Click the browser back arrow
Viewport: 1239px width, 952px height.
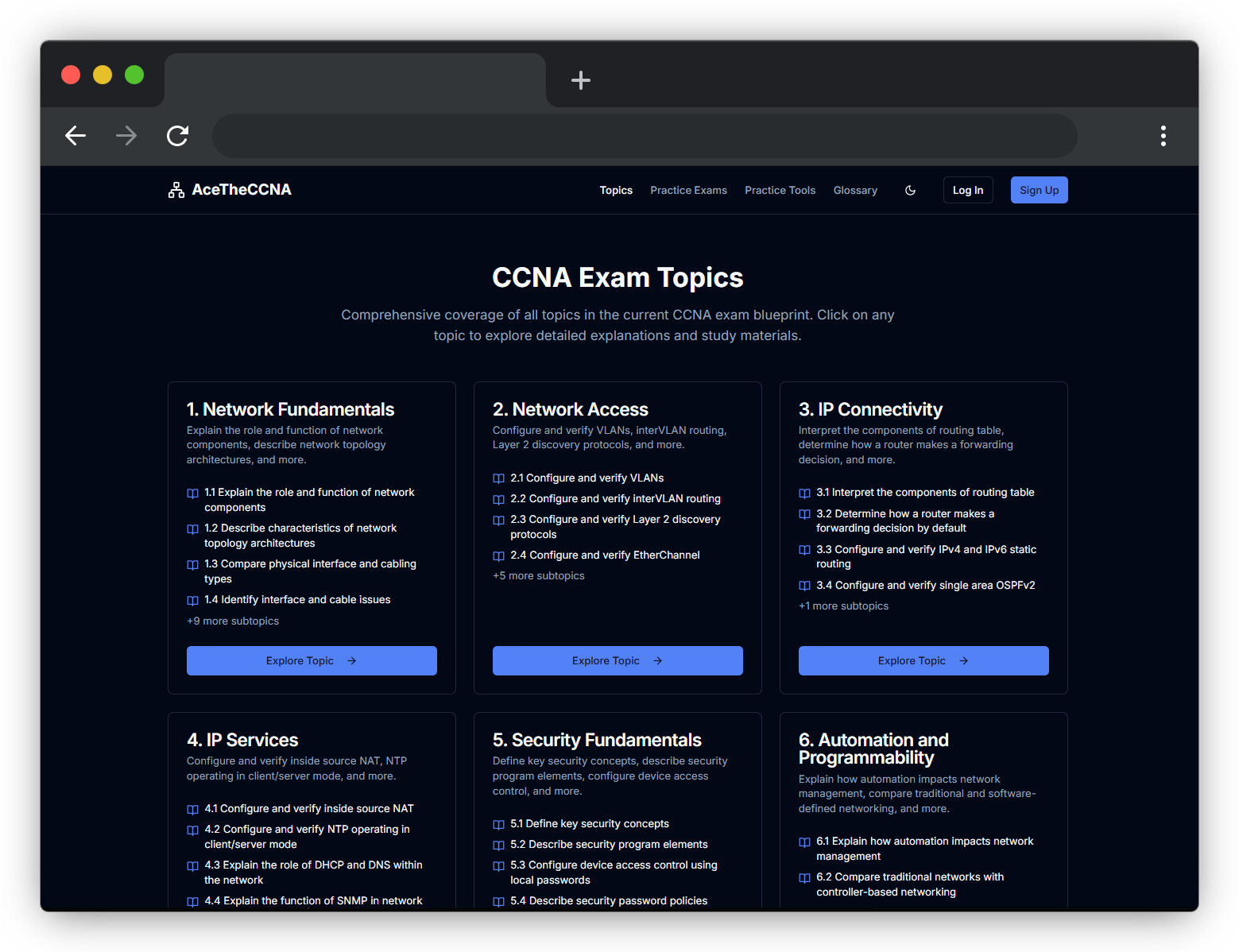(76, 136)
